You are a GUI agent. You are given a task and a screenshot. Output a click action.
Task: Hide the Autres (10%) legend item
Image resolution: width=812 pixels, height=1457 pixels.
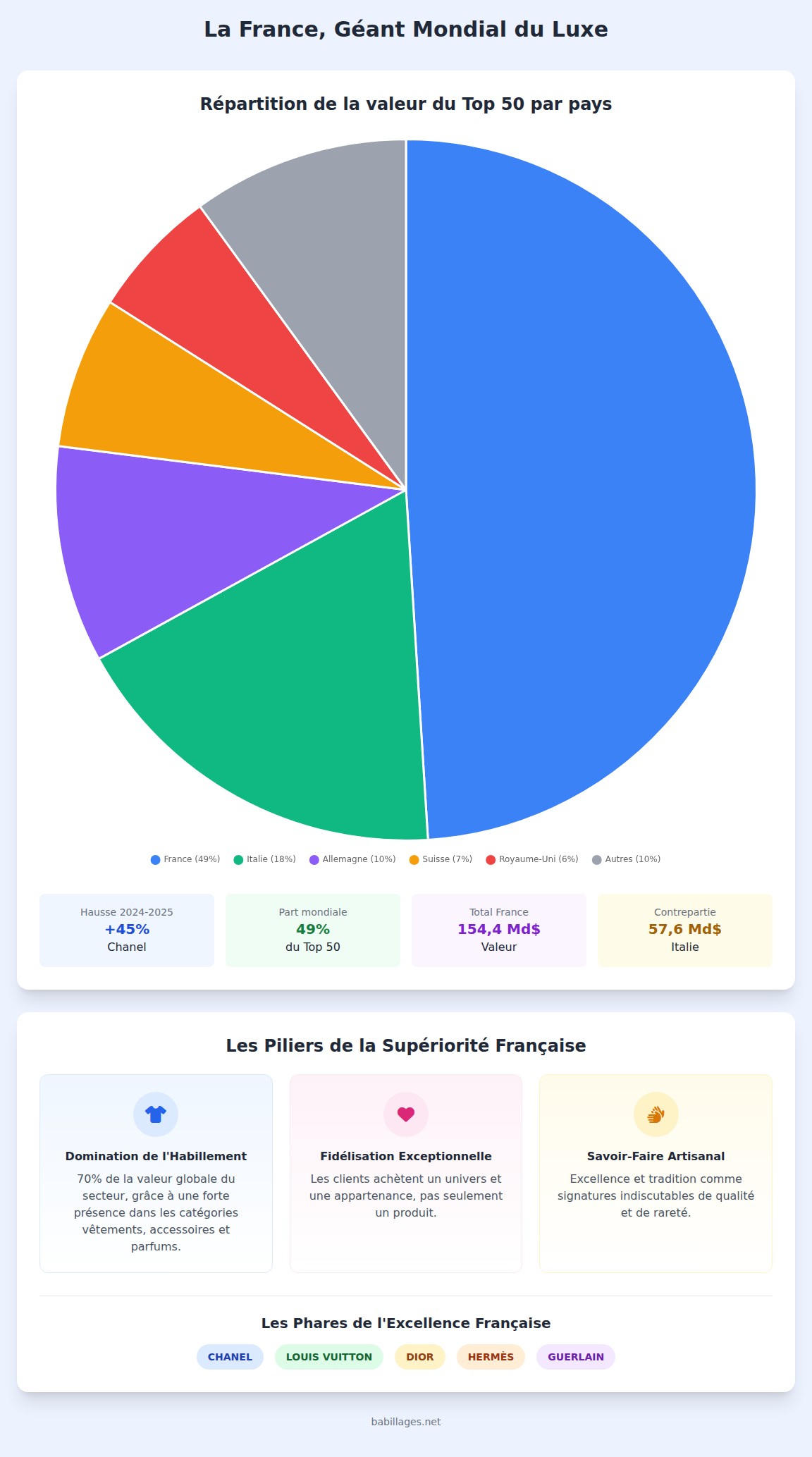pyautogui.click(x=627, y=859)
